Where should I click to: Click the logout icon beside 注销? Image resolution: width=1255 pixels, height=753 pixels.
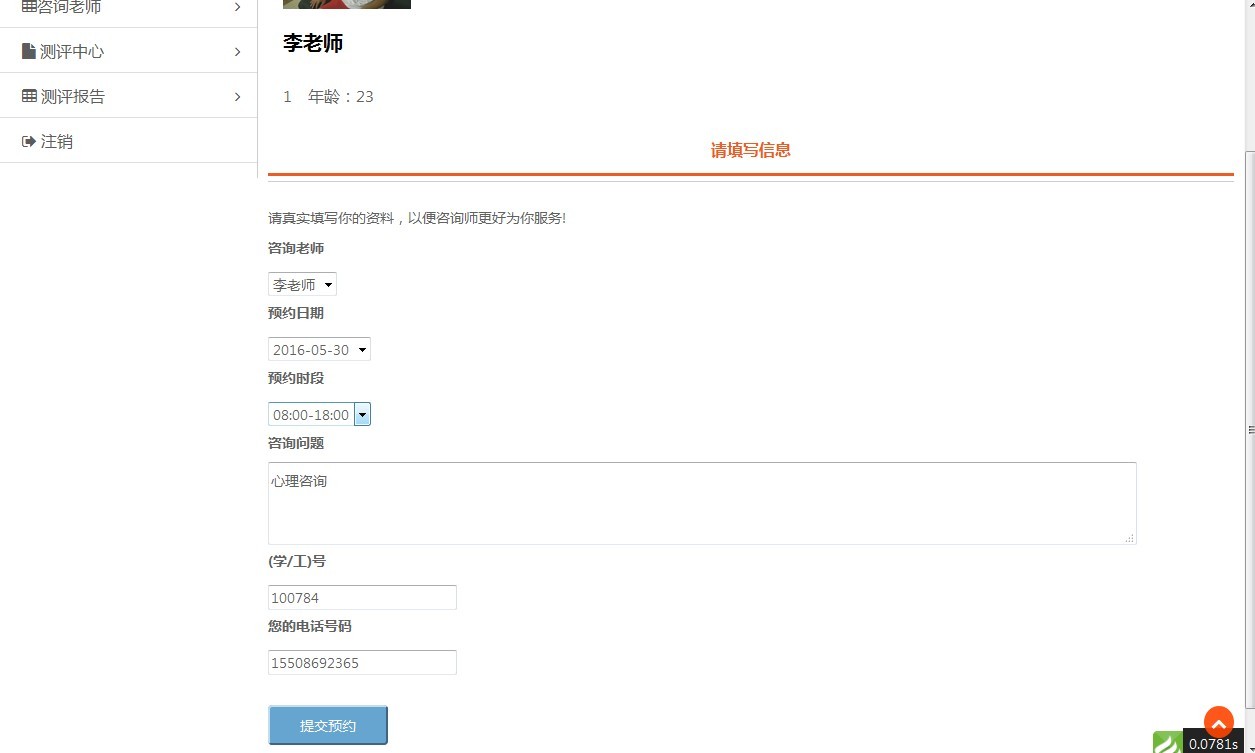29,141
